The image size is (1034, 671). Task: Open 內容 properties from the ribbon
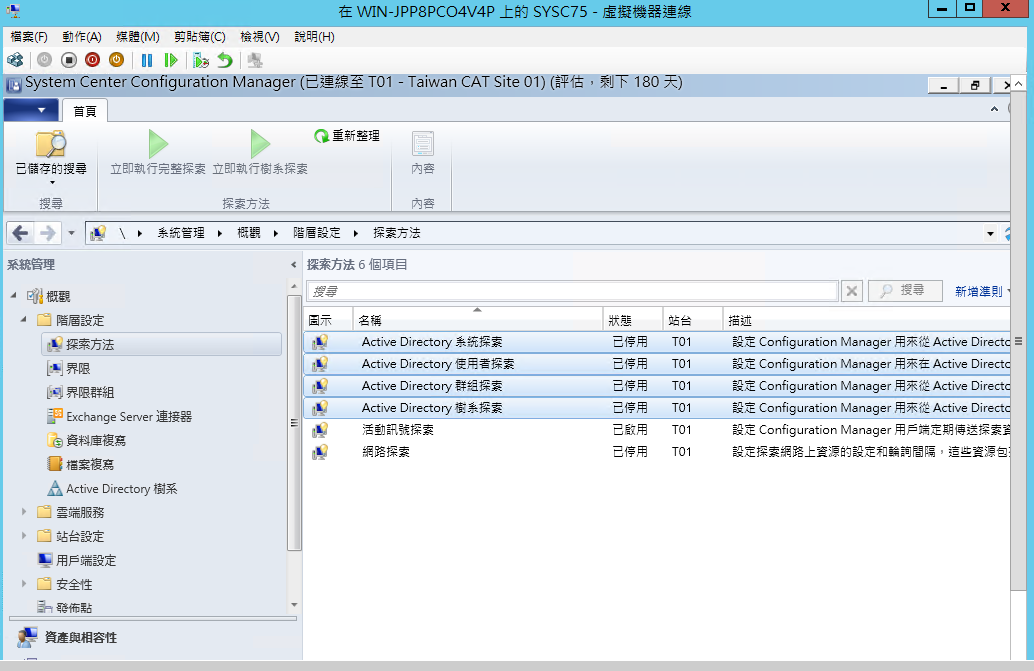pyautogui.click(x=423, y=152)
